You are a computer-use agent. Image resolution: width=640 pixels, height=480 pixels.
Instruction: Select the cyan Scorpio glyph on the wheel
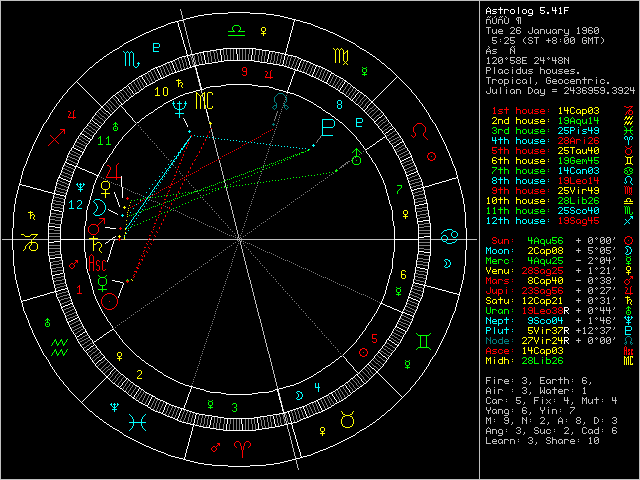click(131, 60)
